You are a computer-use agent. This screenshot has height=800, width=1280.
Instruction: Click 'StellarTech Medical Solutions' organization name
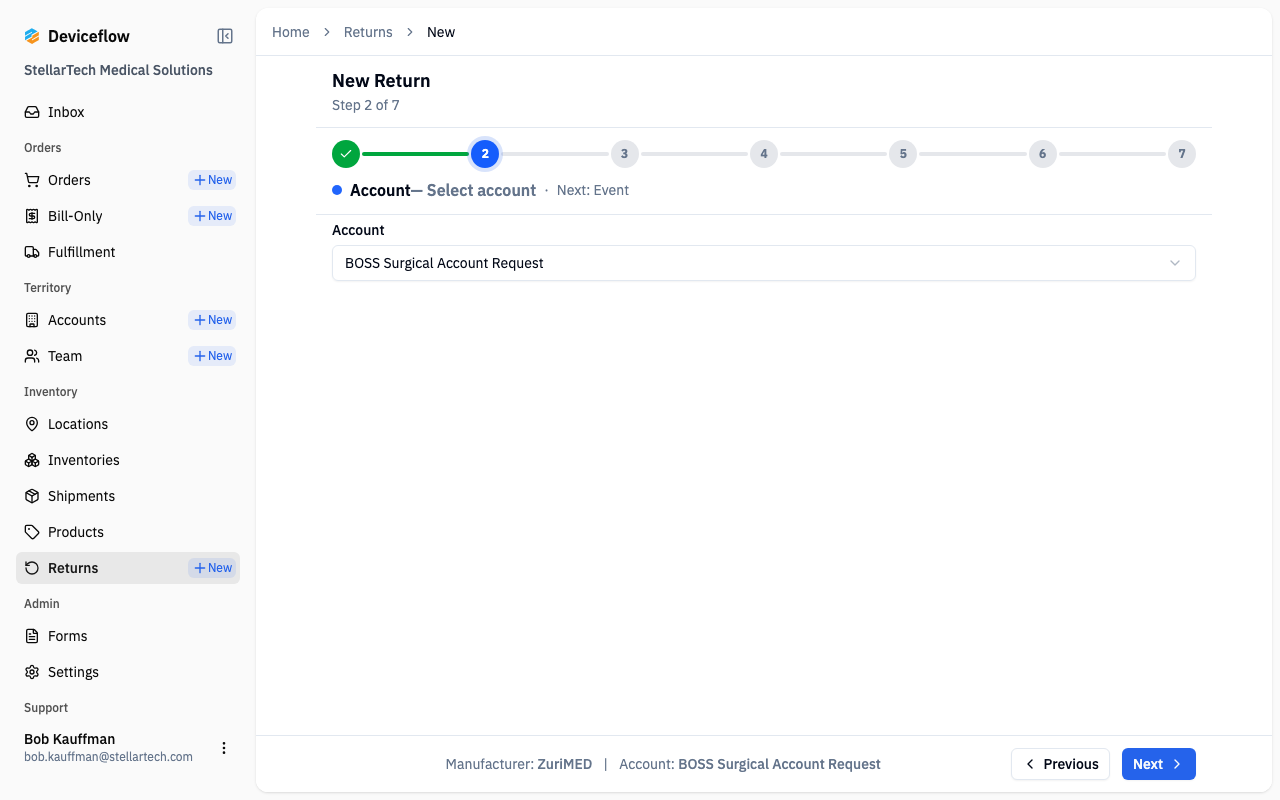click(118, 70)
